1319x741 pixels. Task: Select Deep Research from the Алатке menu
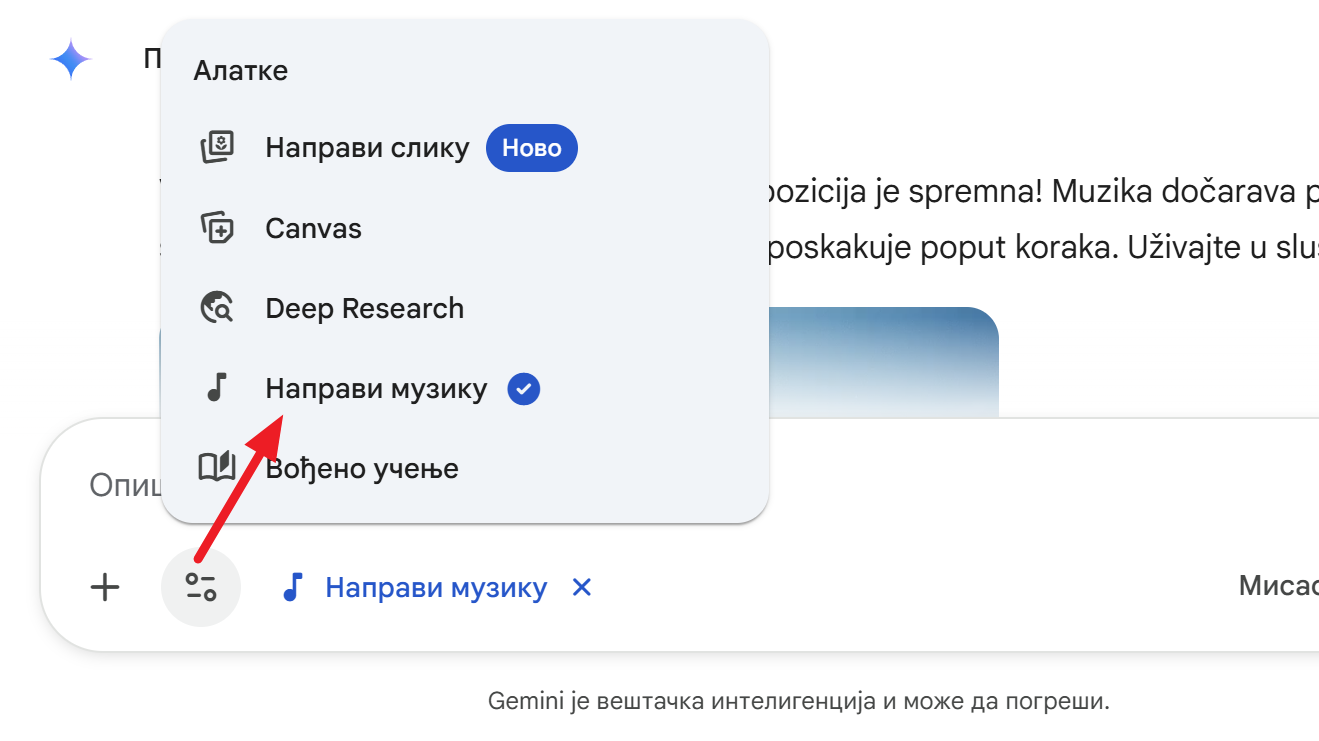364,309
